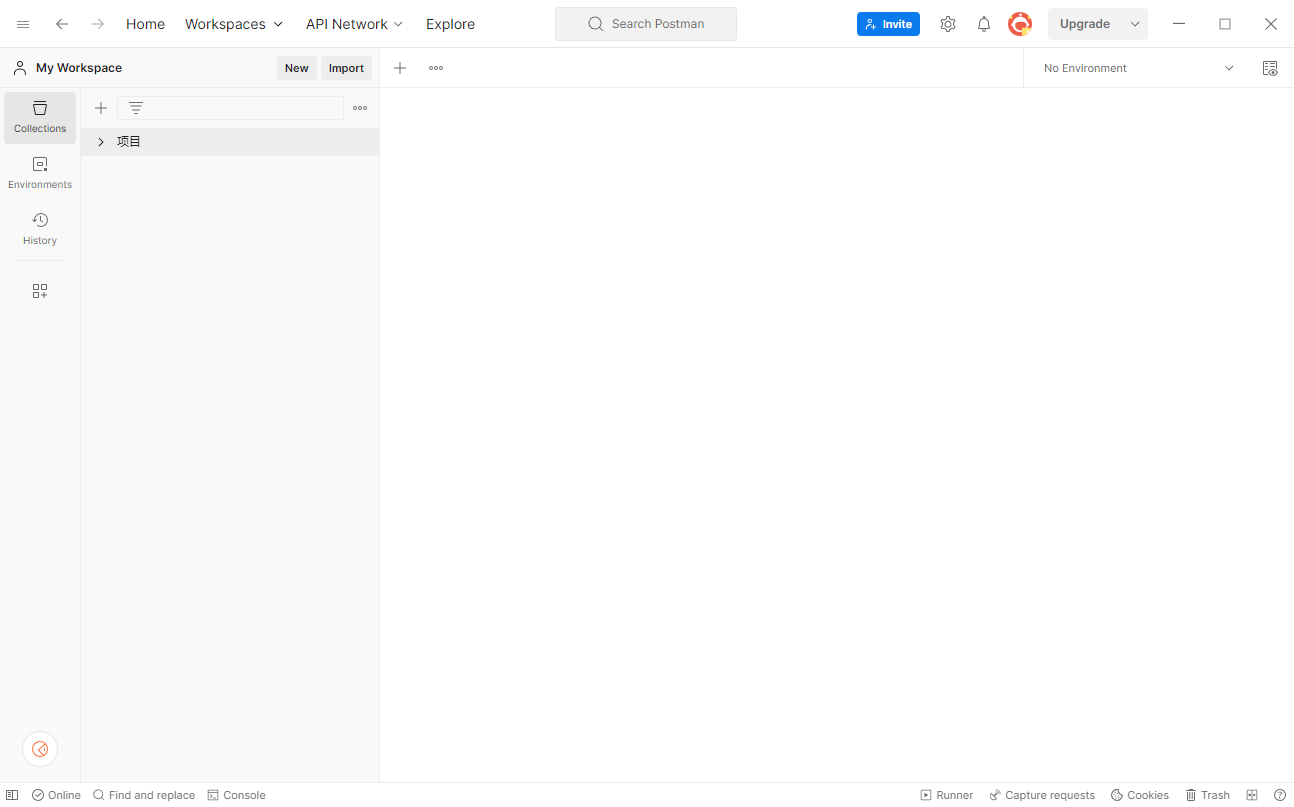Open the API Network dropdown
Screen dimensions: 1294x807
[x=354, y=24]
